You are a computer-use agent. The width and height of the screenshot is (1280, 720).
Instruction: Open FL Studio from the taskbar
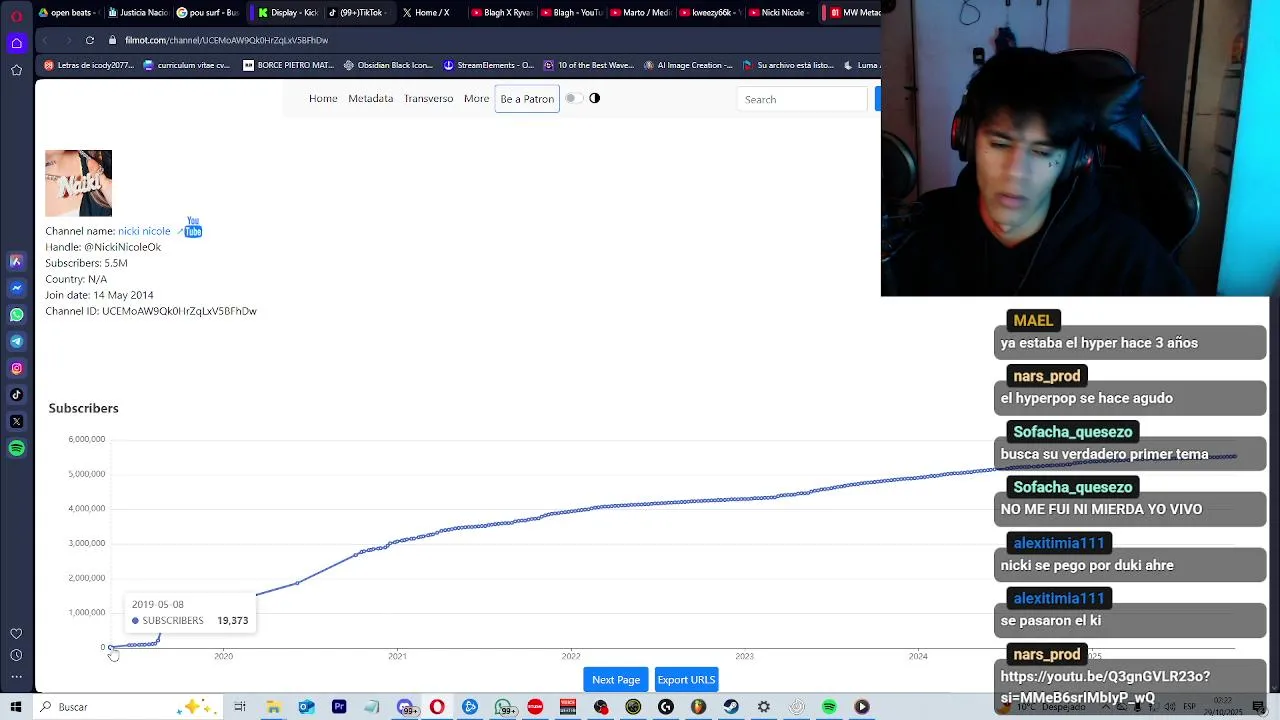coord(699,707)
